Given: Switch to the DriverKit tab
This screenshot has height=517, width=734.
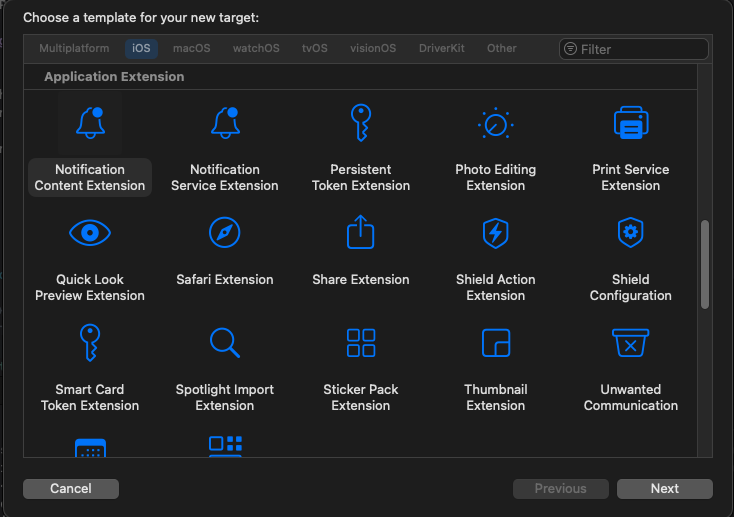Looking at the screenshot, I should 441,48.
